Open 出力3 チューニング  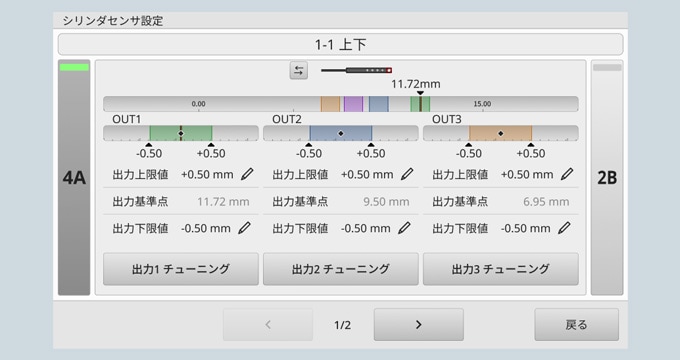[501, 269]
